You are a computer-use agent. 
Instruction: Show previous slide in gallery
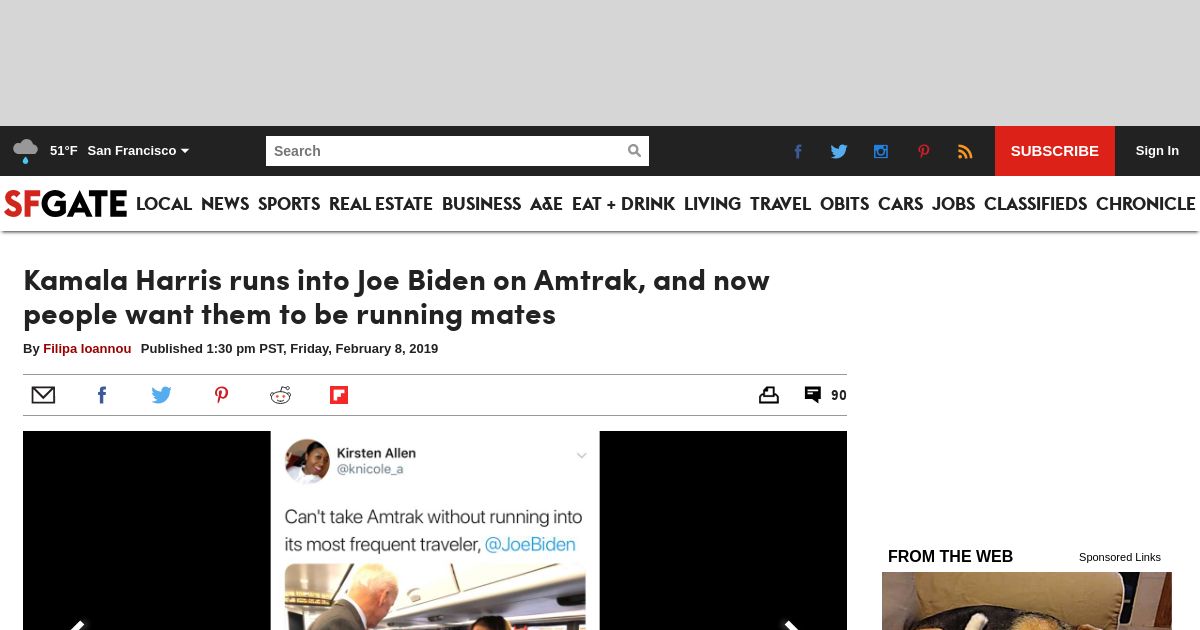pos(76,625)
